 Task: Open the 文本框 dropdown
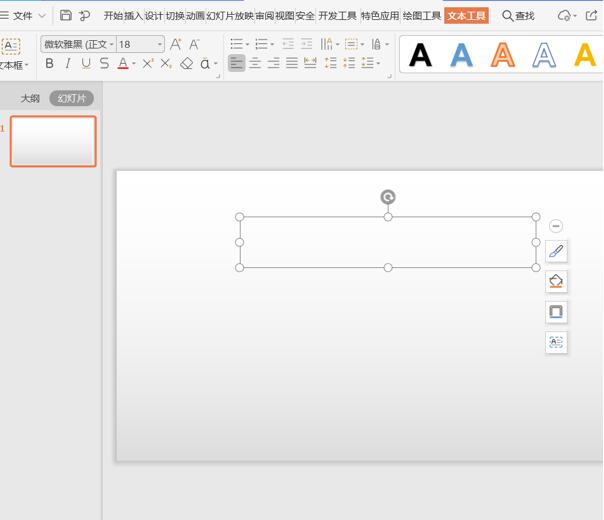click(14, 65)
